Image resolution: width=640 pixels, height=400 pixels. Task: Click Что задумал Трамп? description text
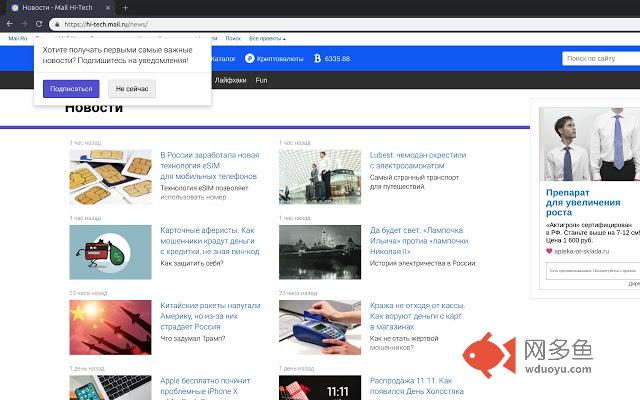192,338
